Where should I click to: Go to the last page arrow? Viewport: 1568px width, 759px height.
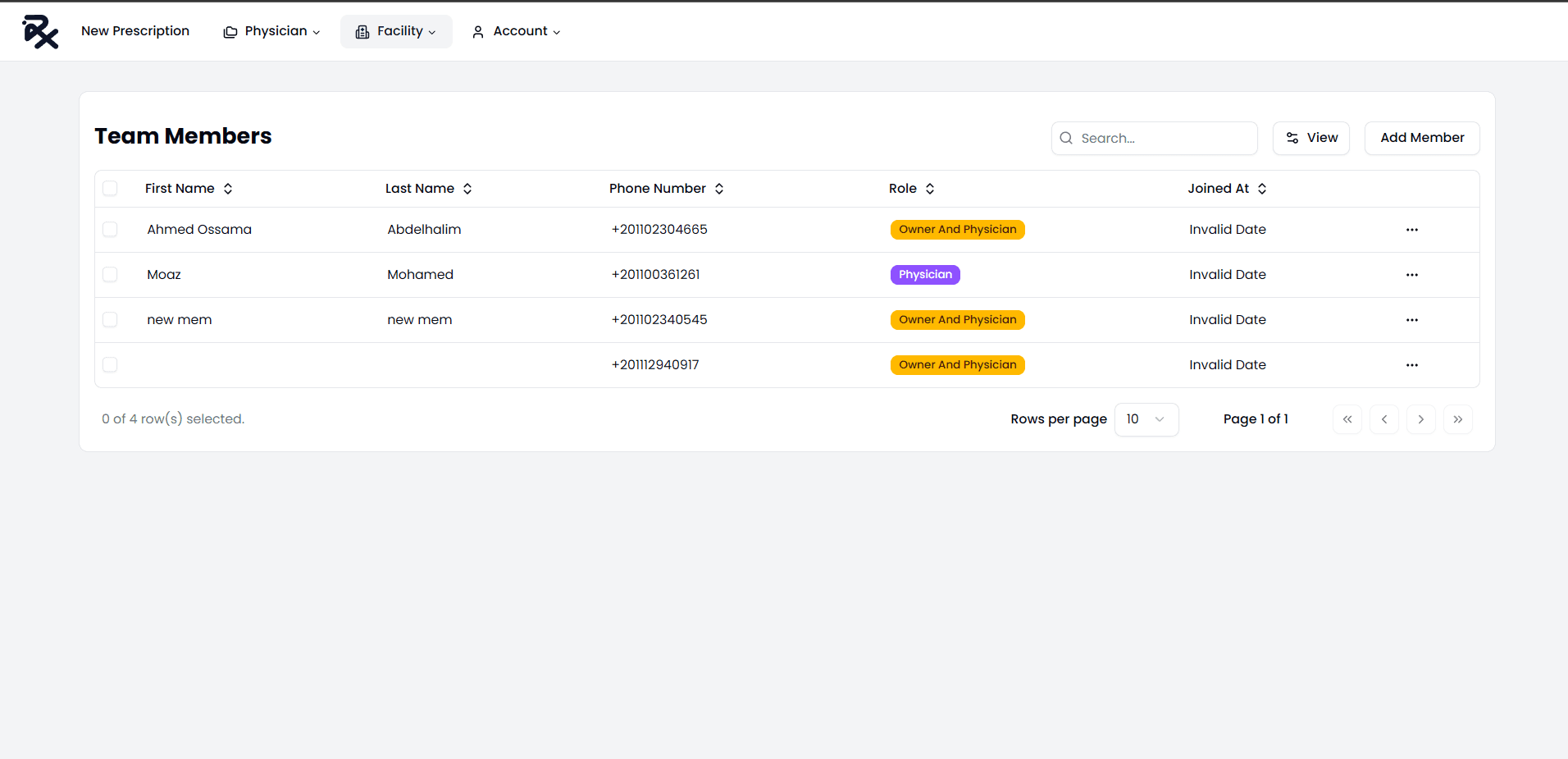[x=1457, y=419]
